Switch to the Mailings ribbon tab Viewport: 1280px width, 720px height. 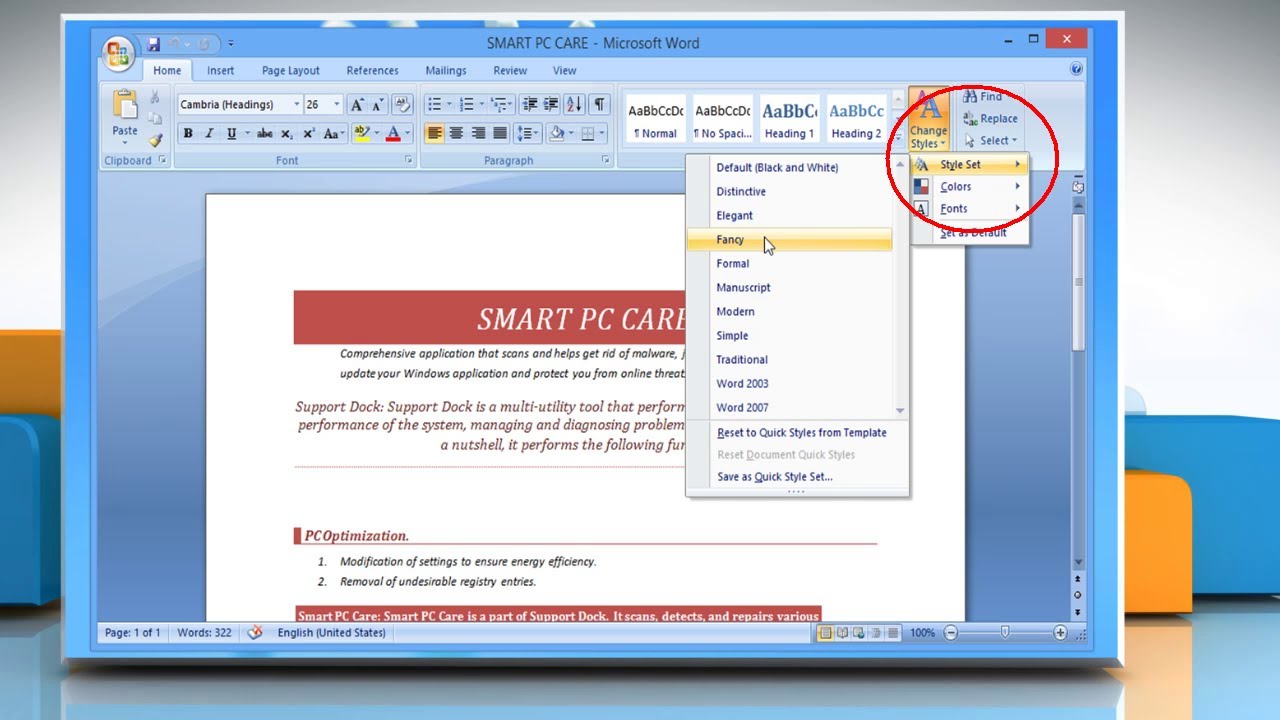446,70
